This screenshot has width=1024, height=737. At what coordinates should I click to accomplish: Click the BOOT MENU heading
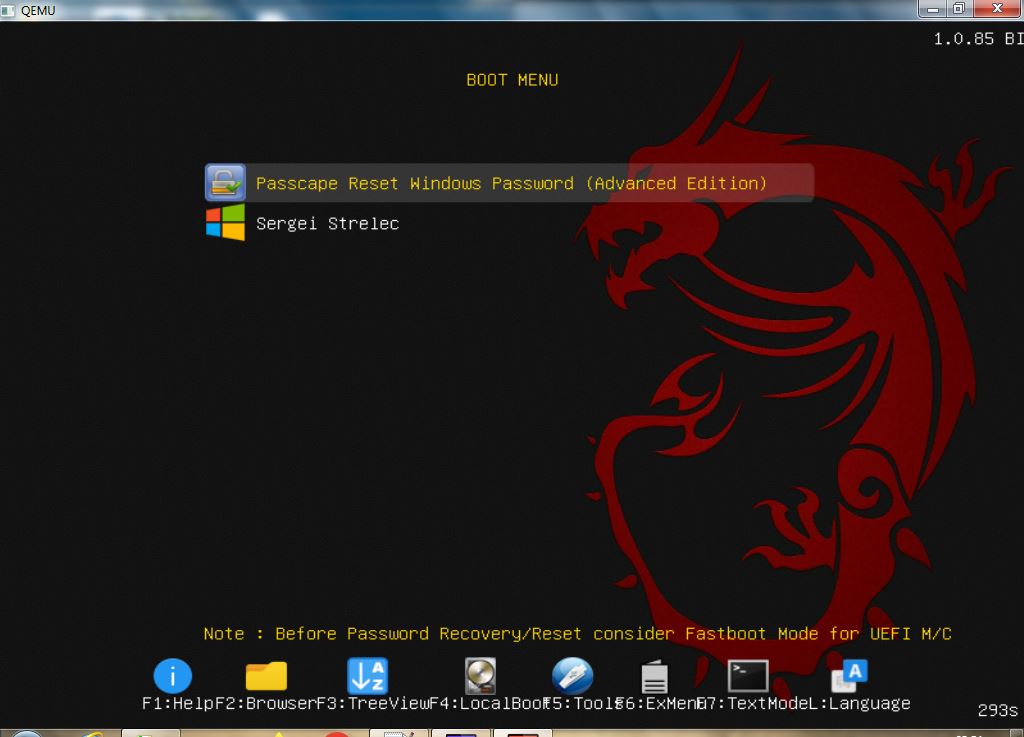[512, 80]
